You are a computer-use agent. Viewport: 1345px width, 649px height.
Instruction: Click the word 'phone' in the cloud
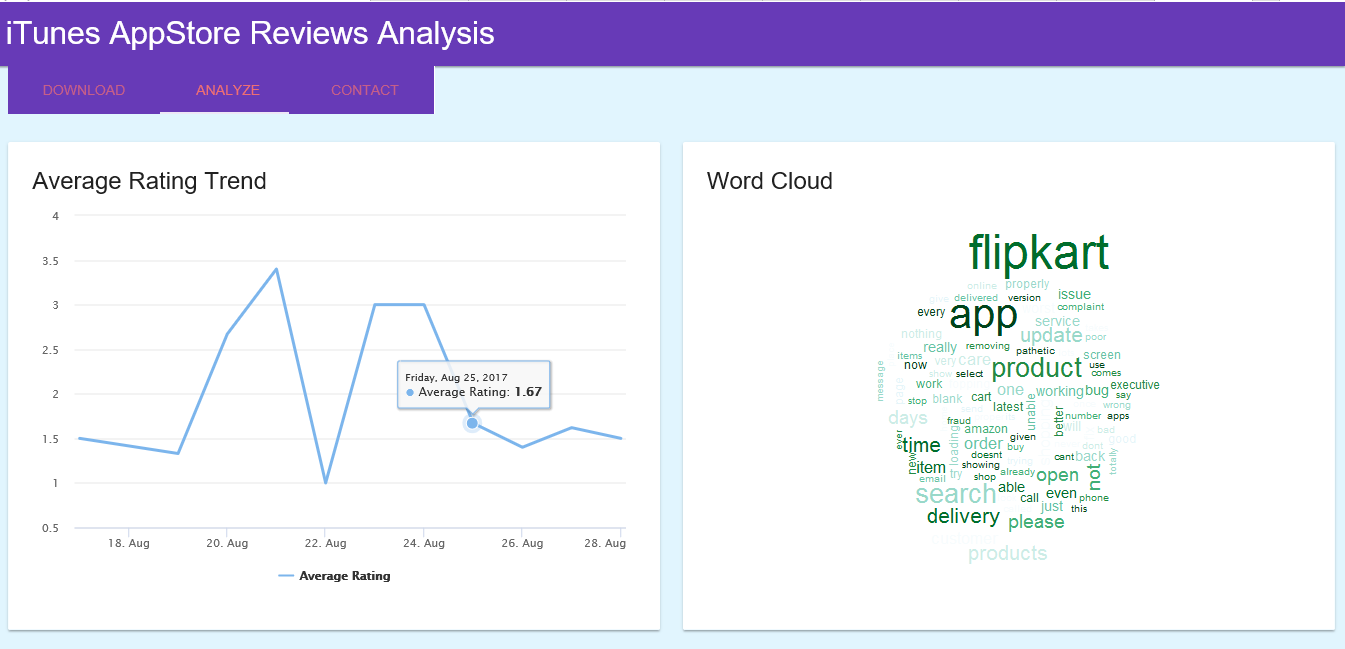[1094, 498]
